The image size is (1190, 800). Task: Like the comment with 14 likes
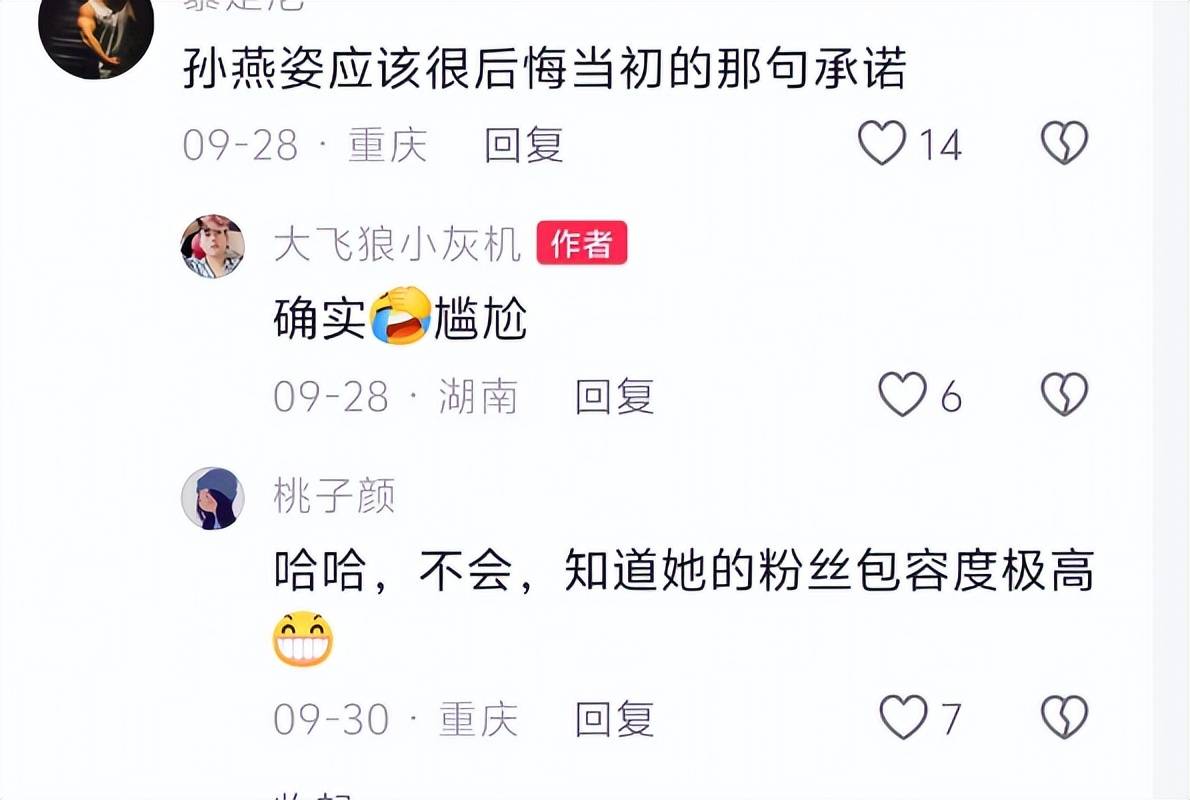[x=882, y=143]
